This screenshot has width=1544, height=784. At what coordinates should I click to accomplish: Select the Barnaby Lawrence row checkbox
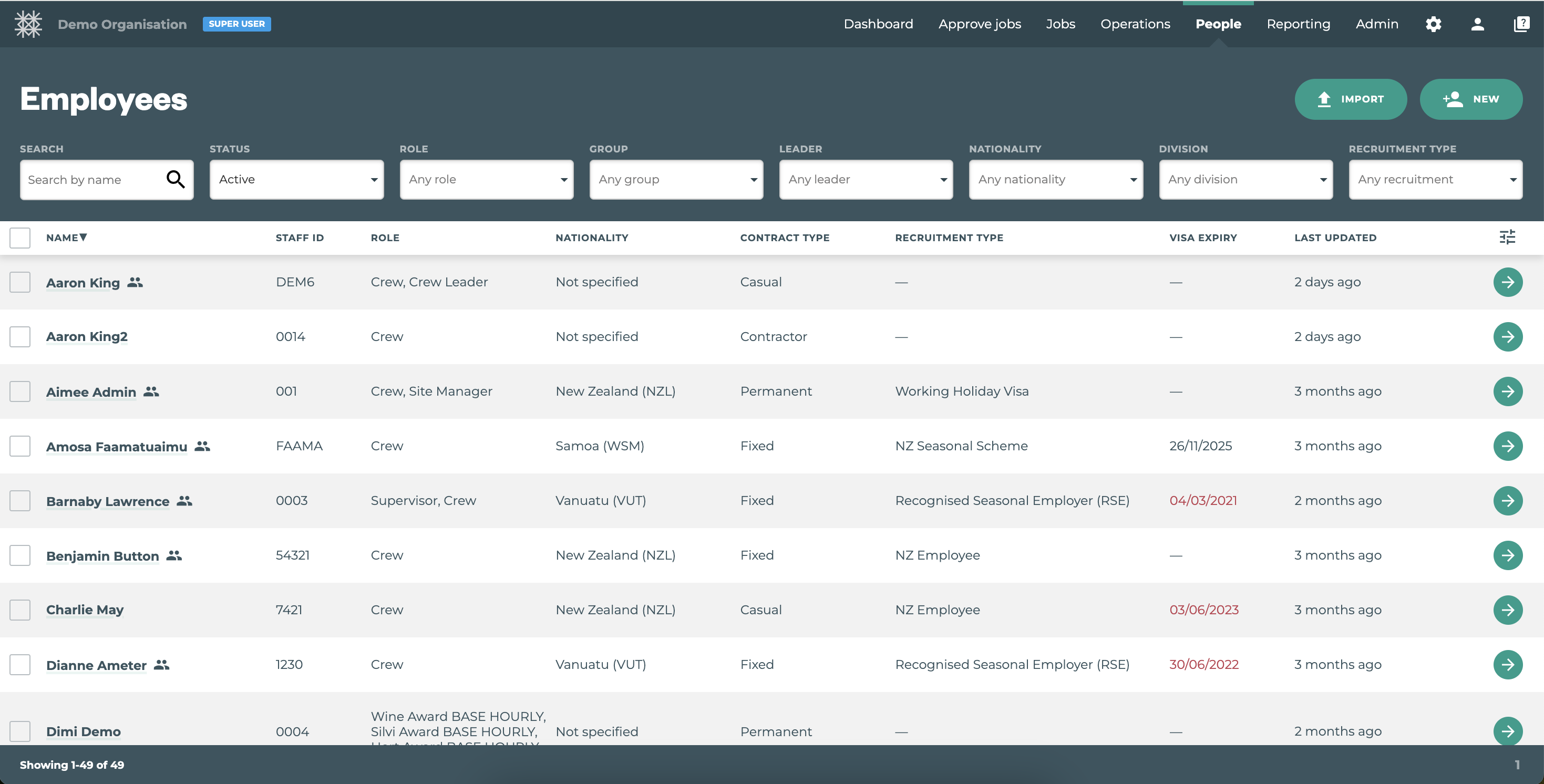[x=20, y=500]
